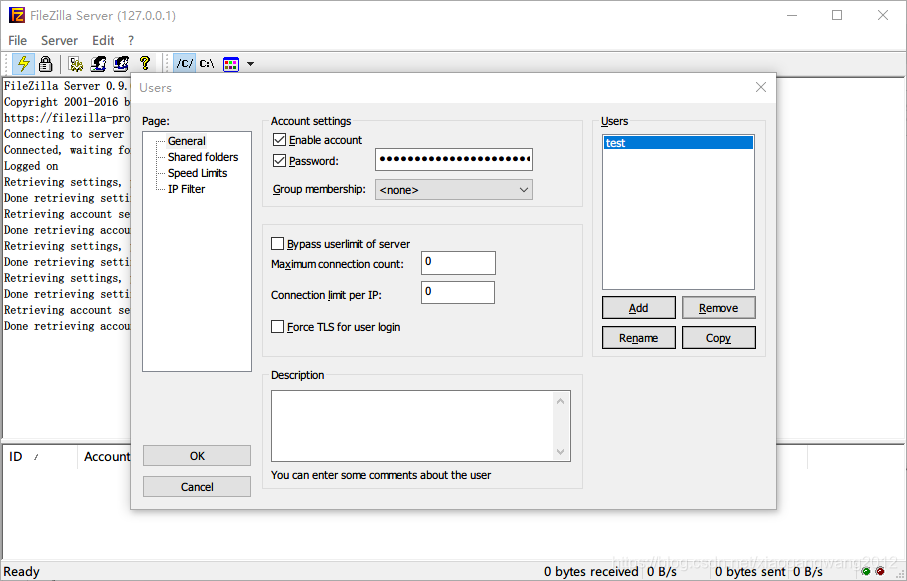Click the colored grid sorting icon

point(231,64)
